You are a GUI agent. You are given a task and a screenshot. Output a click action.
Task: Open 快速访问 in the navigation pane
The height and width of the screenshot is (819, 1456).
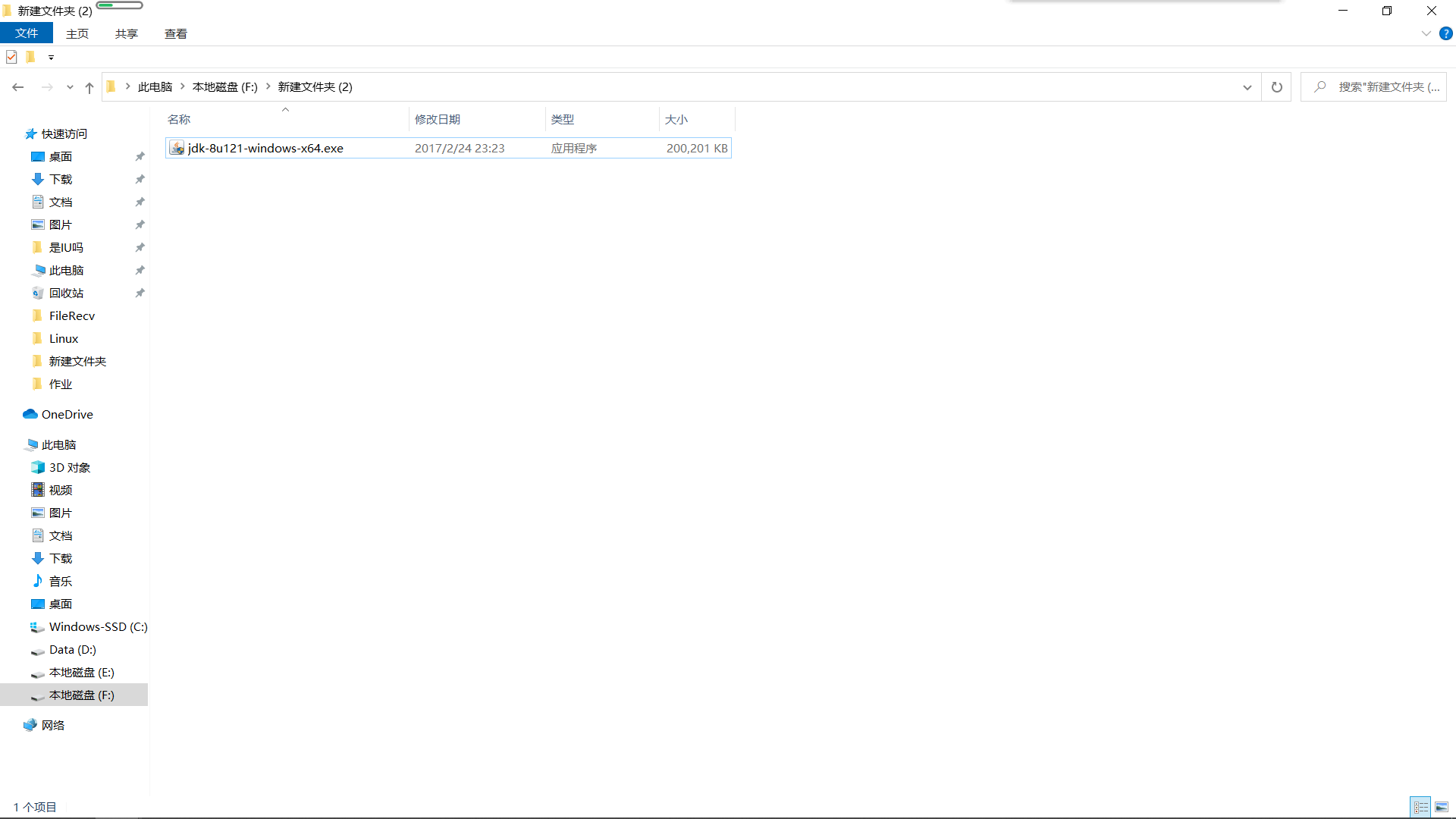[64, 133]
